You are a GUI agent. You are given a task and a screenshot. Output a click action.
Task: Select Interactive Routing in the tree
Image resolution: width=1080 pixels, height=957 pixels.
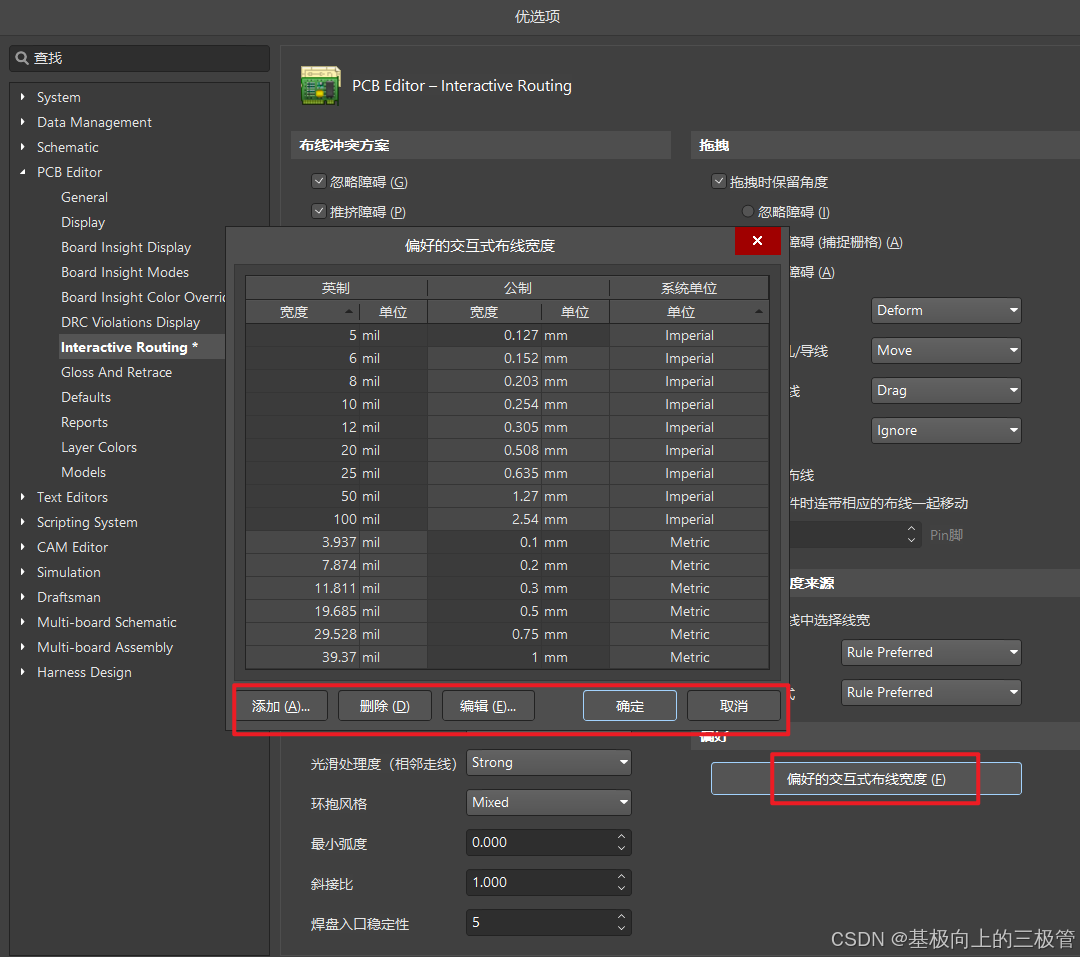tap(129, 347)
